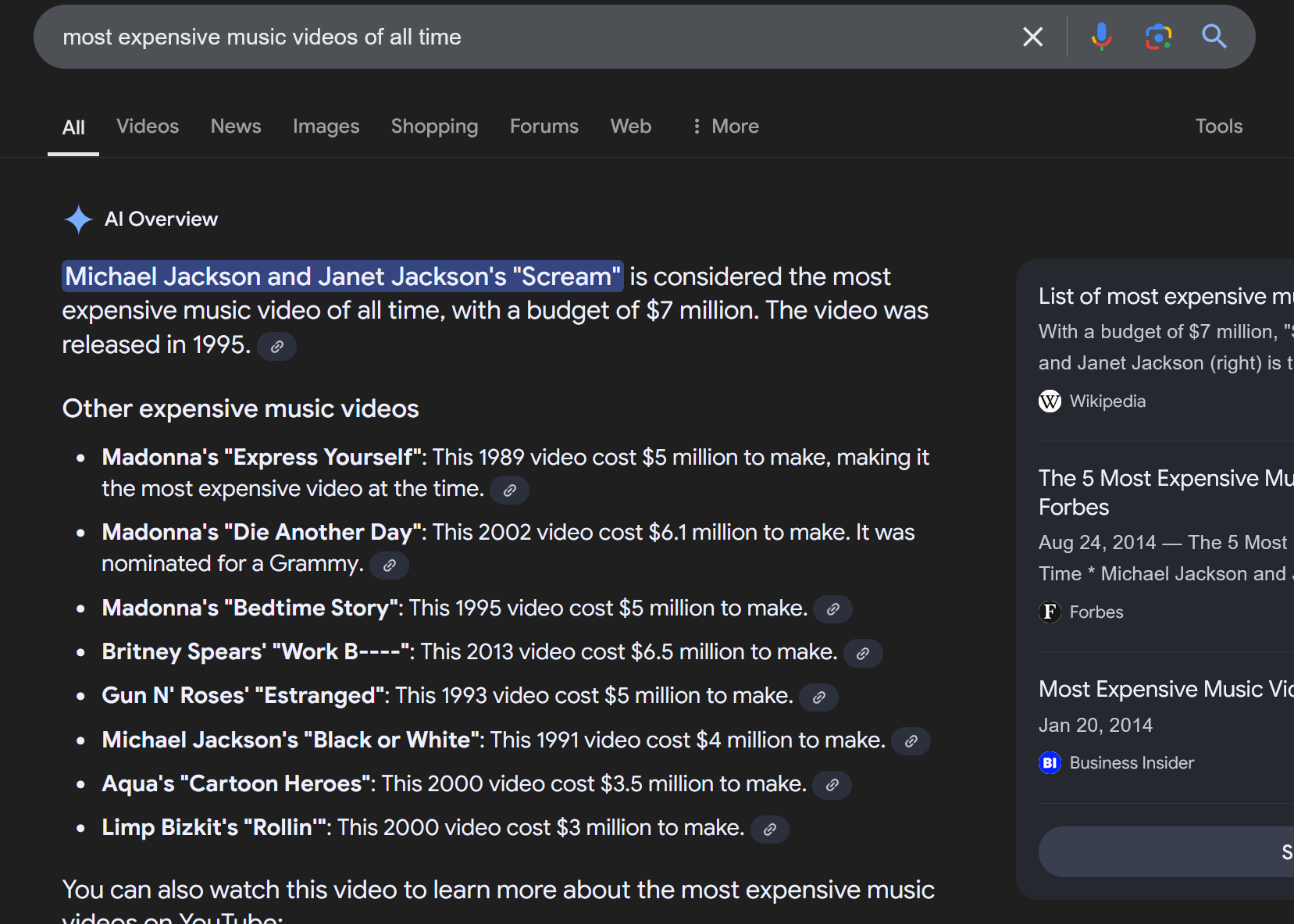This screenshot has width=1294, height=924.
Task: Open source link icon for Limp Bizkit's Rollin'
Action: point(770,829)
